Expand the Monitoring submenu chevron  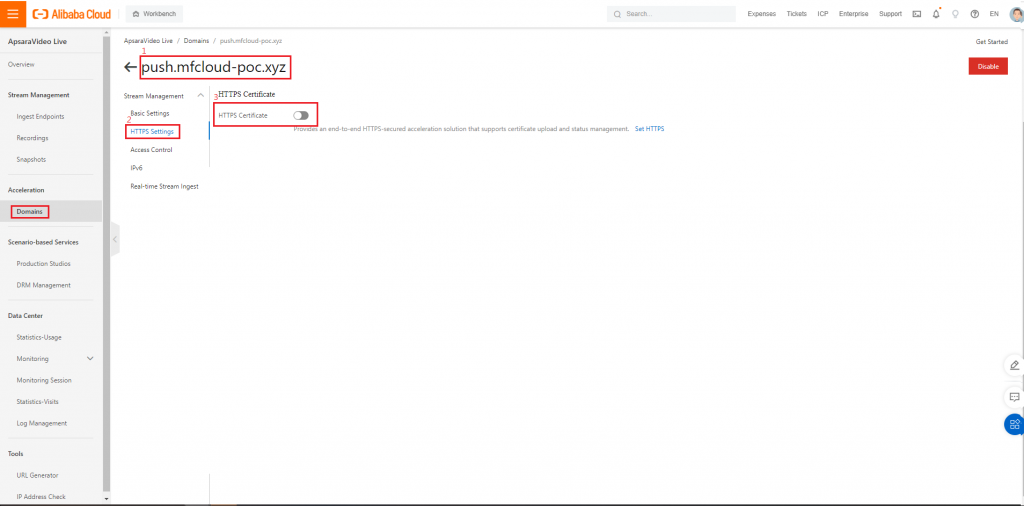(x=90, y=358)
